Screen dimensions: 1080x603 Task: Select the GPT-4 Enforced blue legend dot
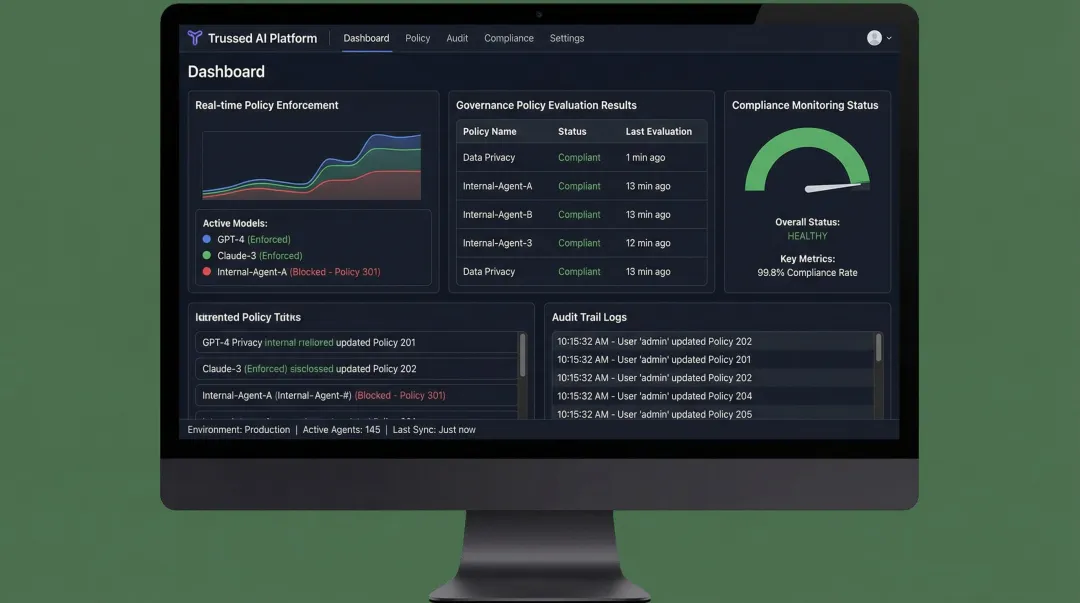click(207, 239)
